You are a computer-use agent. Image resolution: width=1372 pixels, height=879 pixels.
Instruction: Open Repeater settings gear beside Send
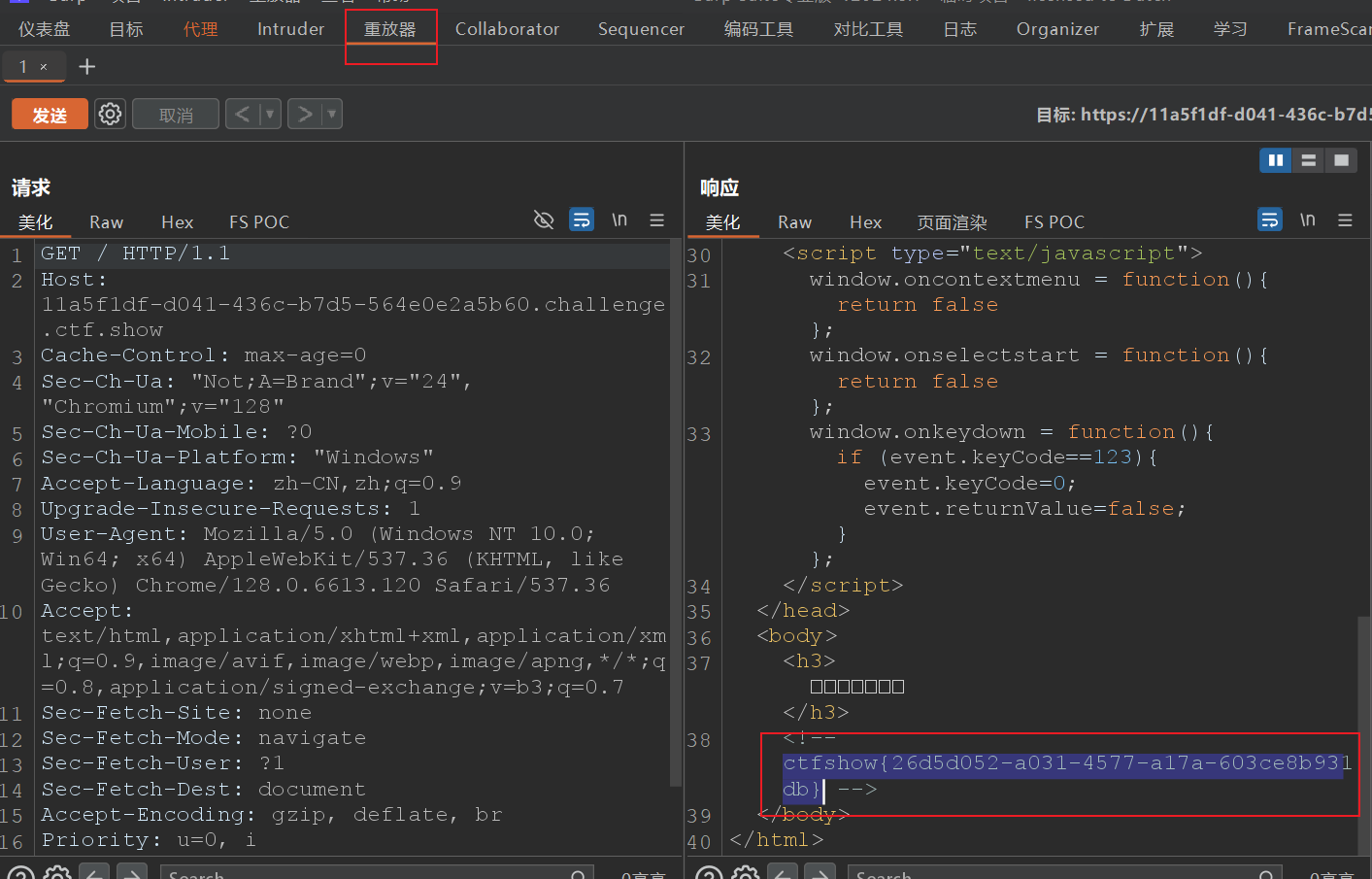click(x=110, y=115)
